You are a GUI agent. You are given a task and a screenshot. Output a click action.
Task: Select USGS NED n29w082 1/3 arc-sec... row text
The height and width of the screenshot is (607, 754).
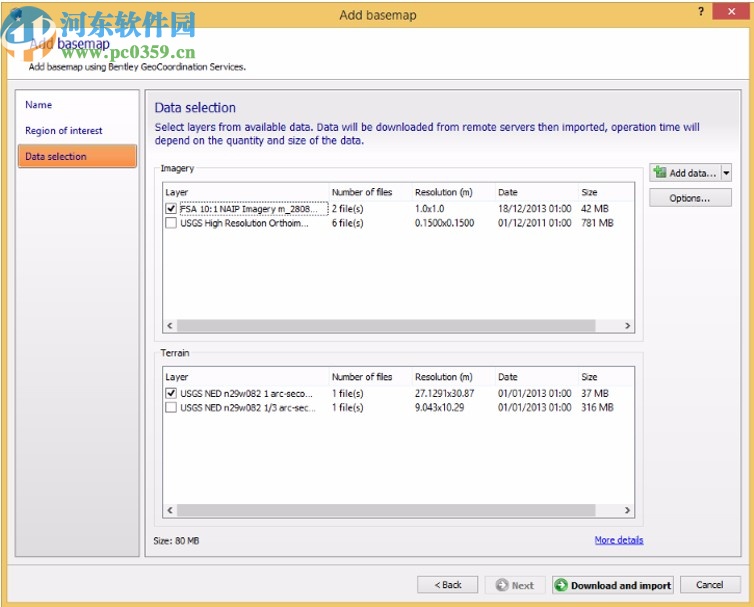click(248, 407)
